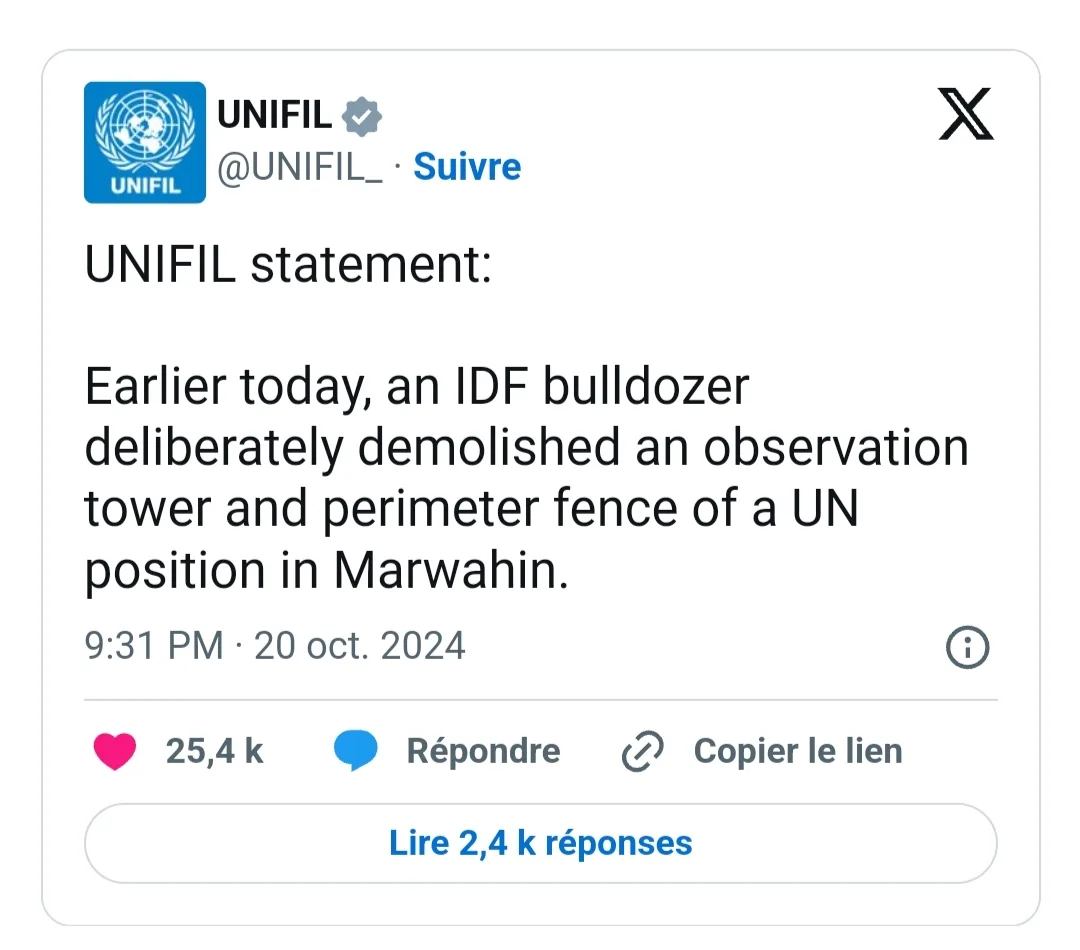
Task: Click the chain link copy icon
Action: coord(643,751)
